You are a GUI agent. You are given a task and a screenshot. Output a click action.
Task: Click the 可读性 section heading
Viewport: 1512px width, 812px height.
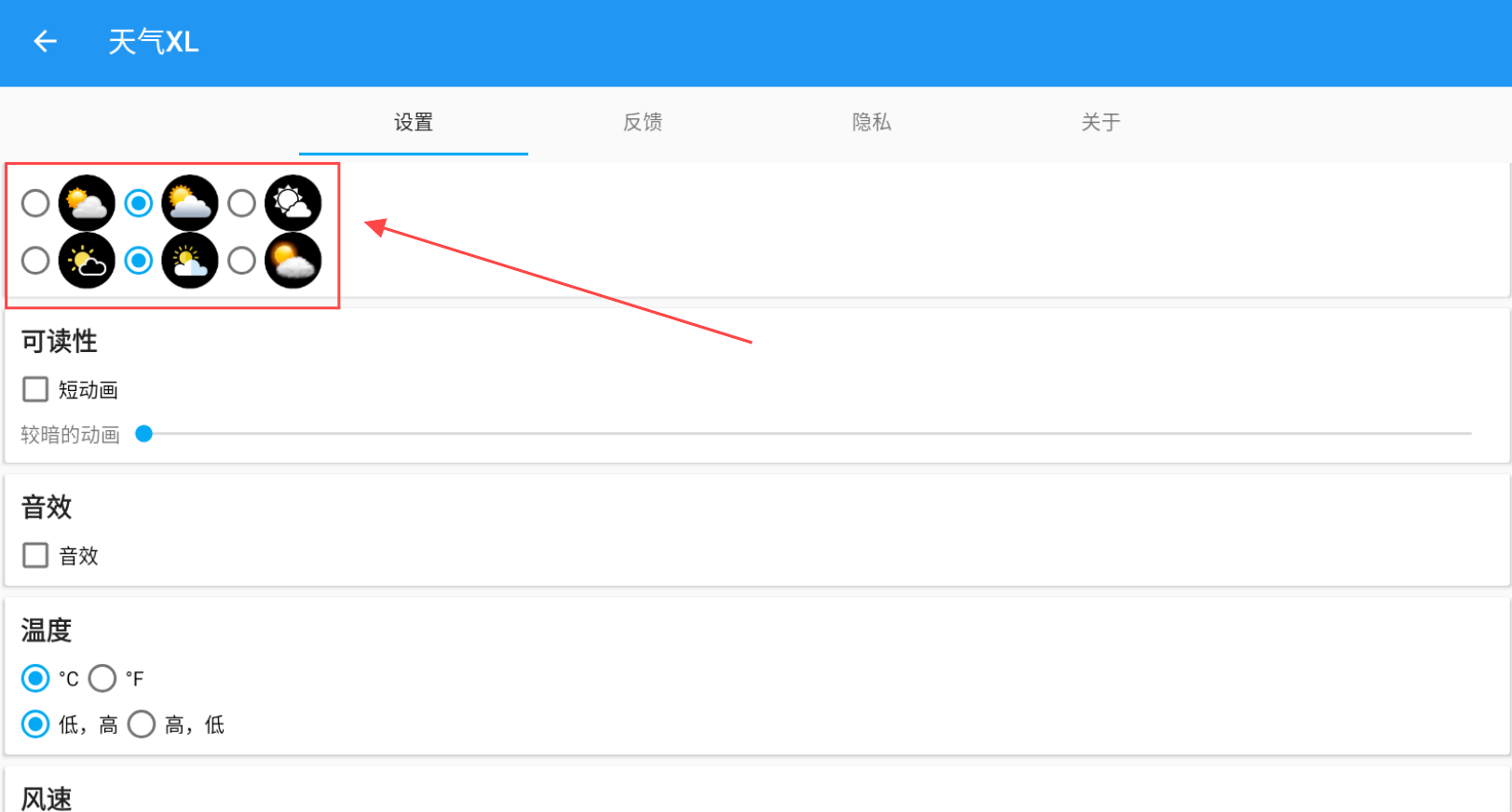60,342
